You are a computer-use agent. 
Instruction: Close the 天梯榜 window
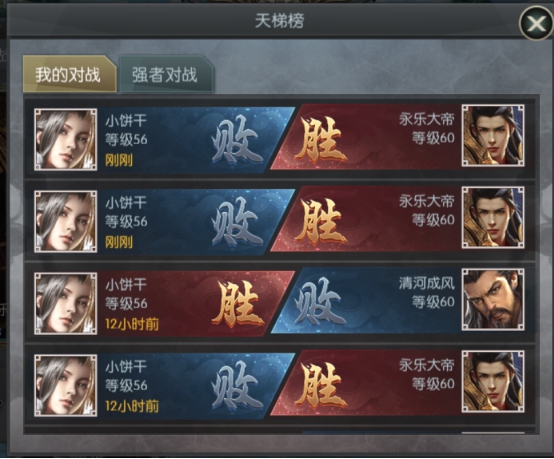[x=536, y=24]
